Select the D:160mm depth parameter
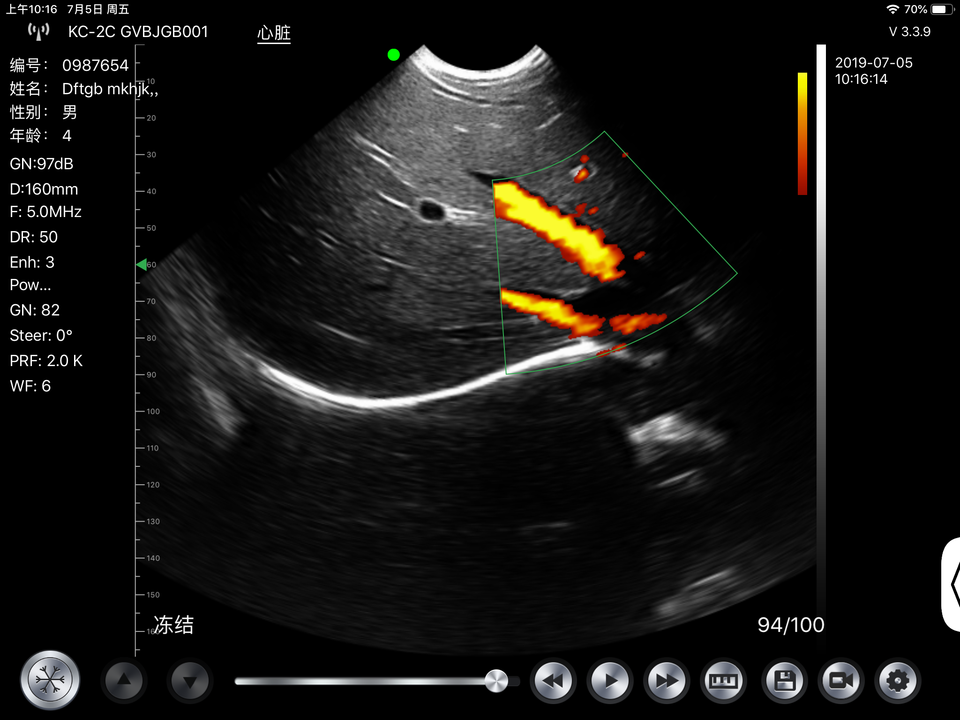This screenshot has height=720, width=960. [44, 189]
